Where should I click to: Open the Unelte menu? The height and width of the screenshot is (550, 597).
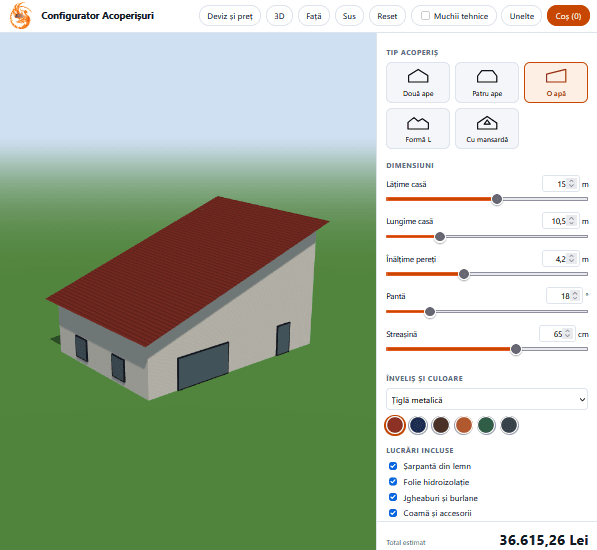point(521,16)
